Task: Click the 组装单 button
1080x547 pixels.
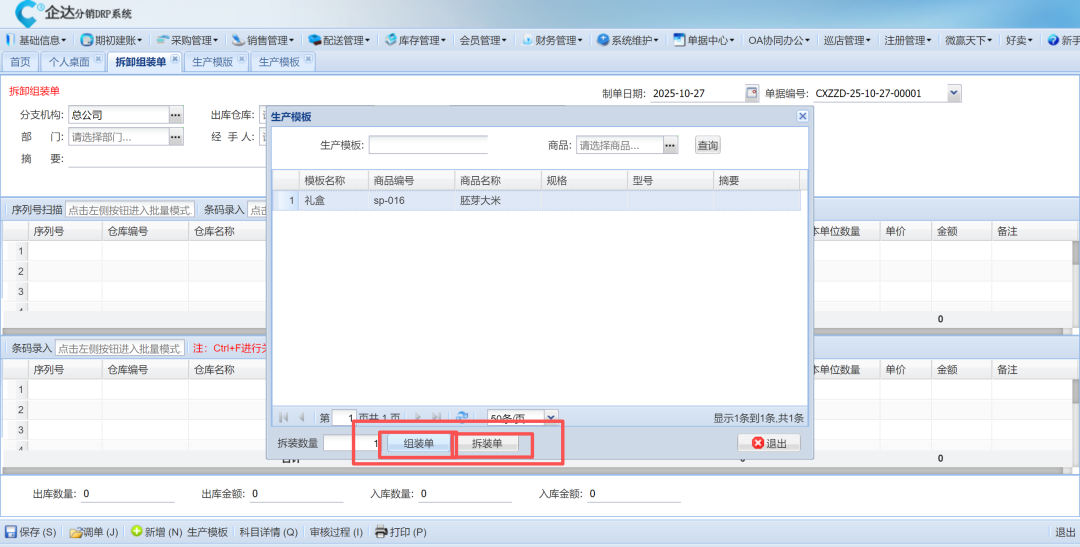Action: (419, 444)
